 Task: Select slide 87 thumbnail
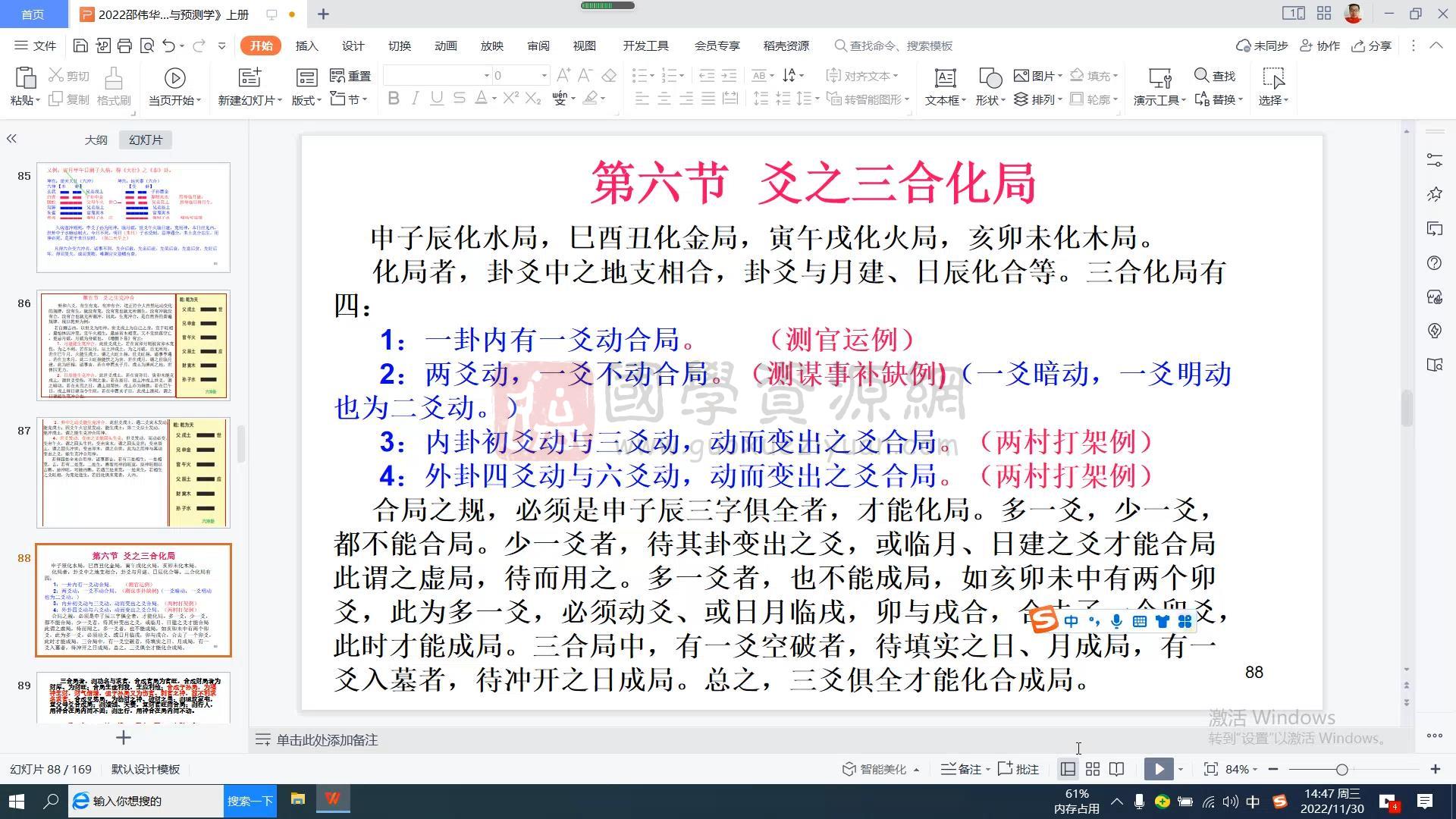click(x=133, y=472)
